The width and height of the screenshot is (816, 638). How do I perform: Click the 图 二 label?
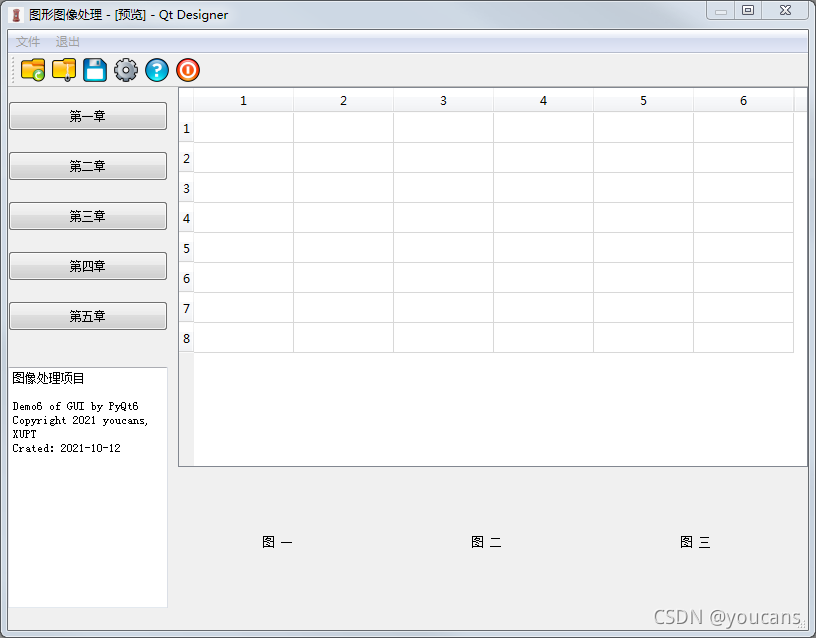pyautogui.click(x=486, y=542)
